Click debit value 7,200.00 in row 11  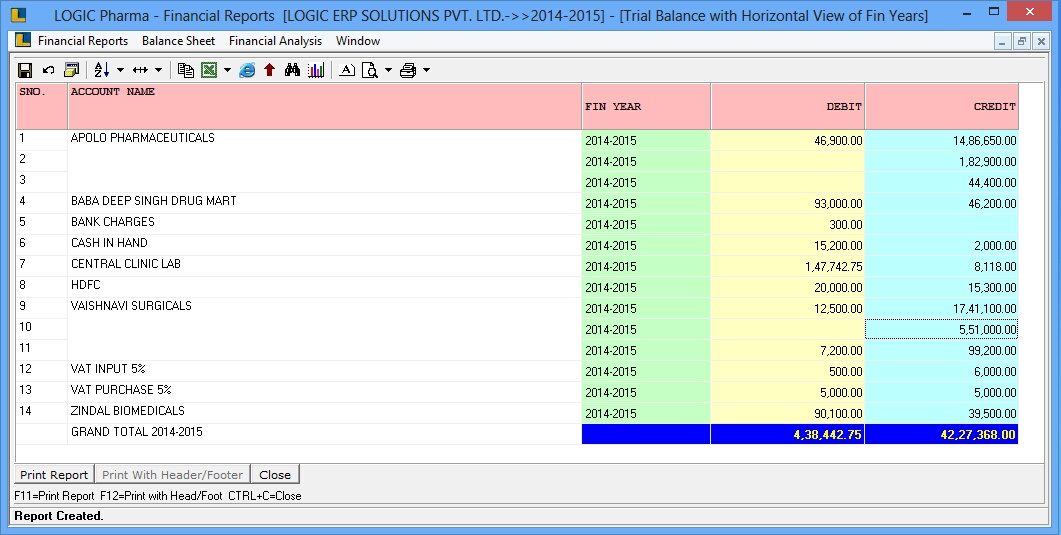tap(840, 350)
